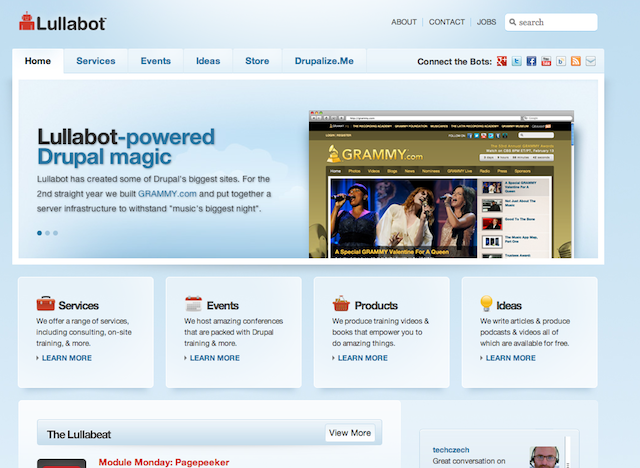
Task: Click LEARN MORE under Ideas
Action: (x=511, y=358)
